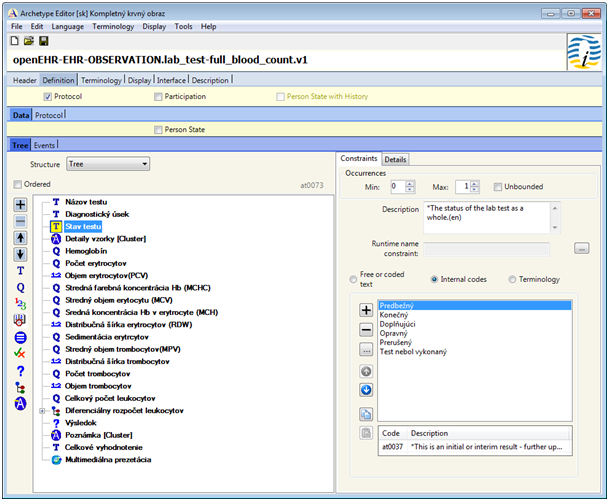This screenshot has width=609, height=501.
Task: Select Konečný in the code list
Action: point(394,315)
